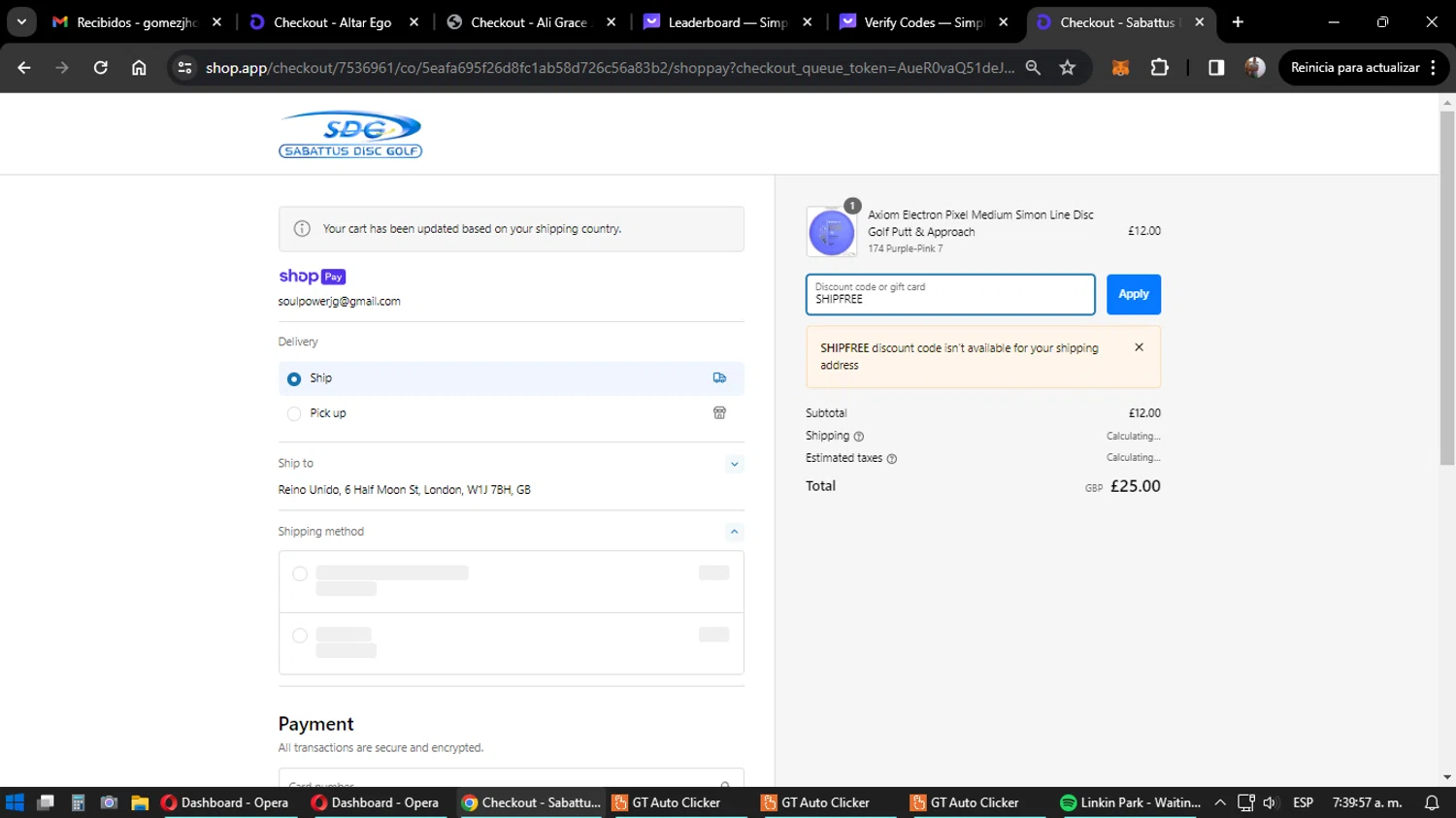Dismiss the SHIPFREE discount error message
Screen dimensions: 1456x818
point(1139,347)
